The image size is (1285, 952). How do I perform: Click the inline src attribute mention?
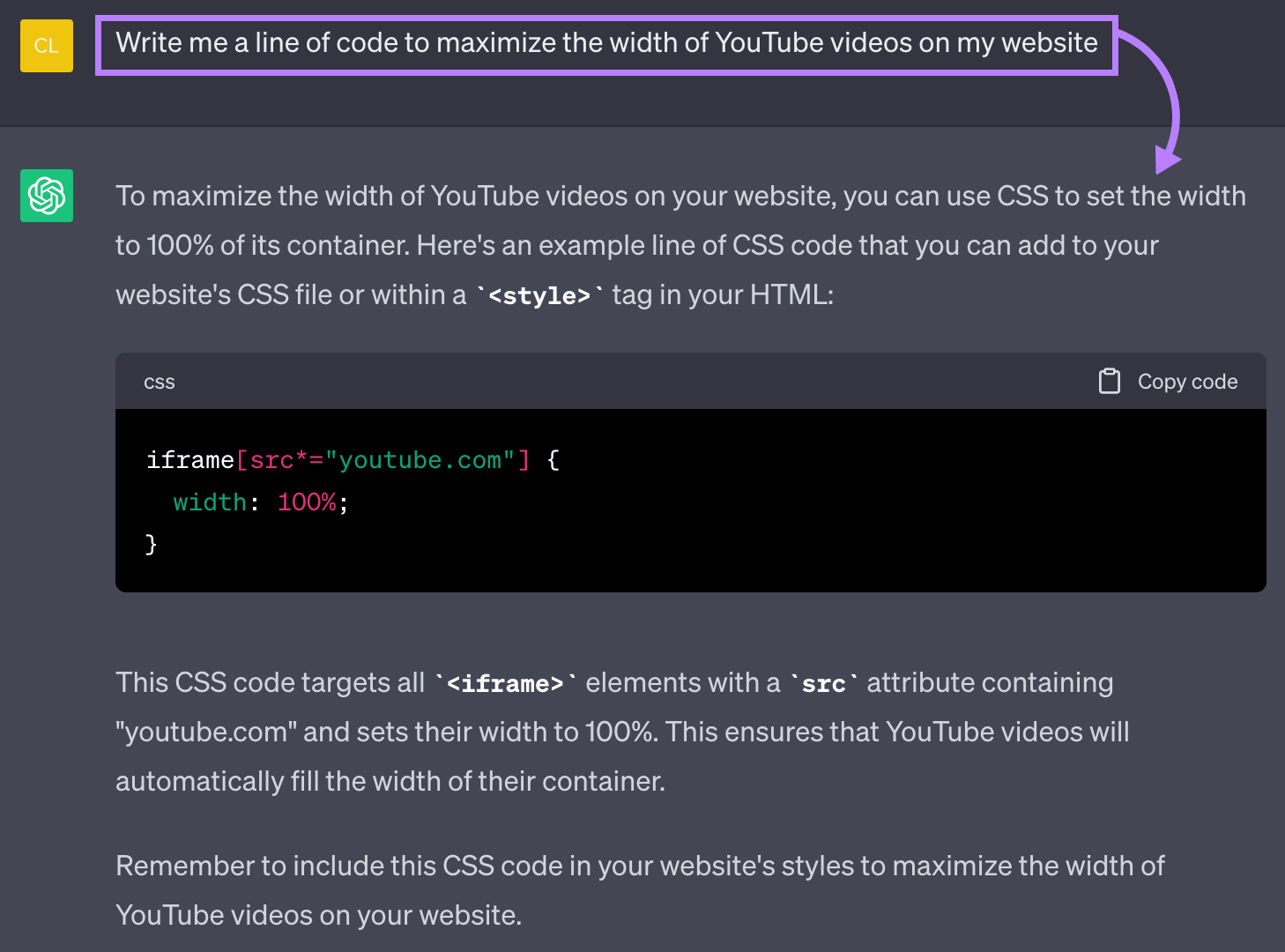(823, 682)
